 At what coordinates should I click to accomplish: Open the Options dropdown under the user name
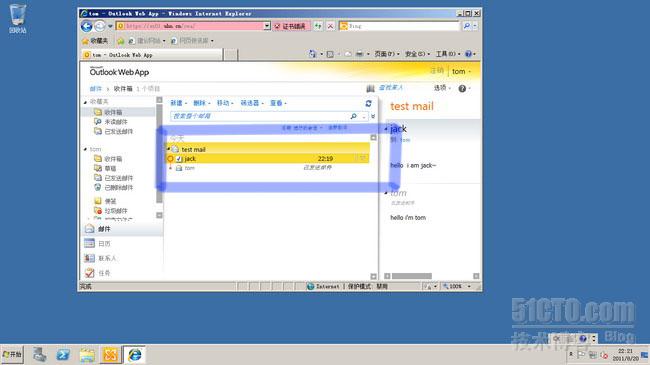pyautogui.click(x=442, y=88)
